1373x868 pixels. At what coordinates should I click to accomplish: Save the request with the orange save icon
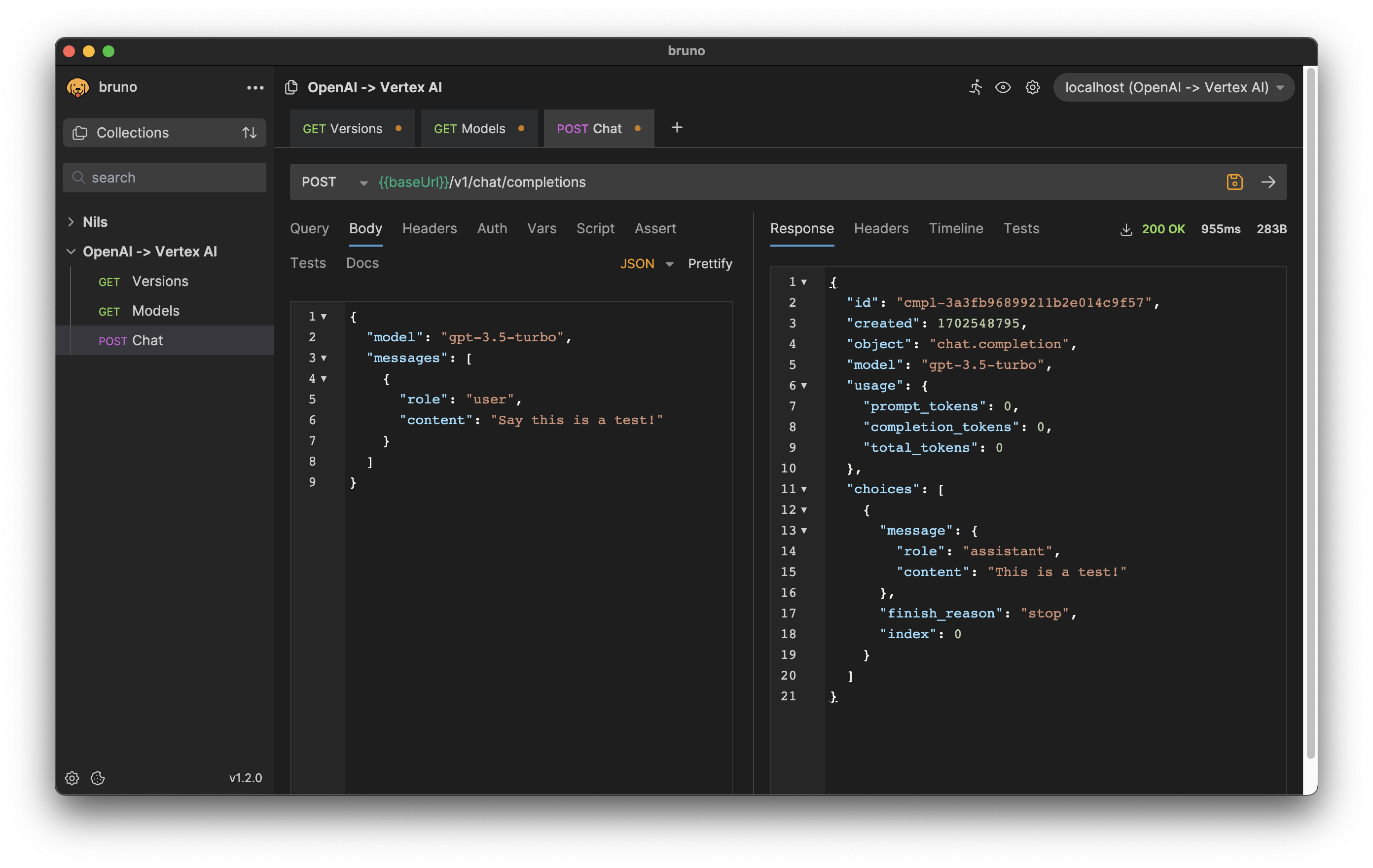click(1234, 182)
